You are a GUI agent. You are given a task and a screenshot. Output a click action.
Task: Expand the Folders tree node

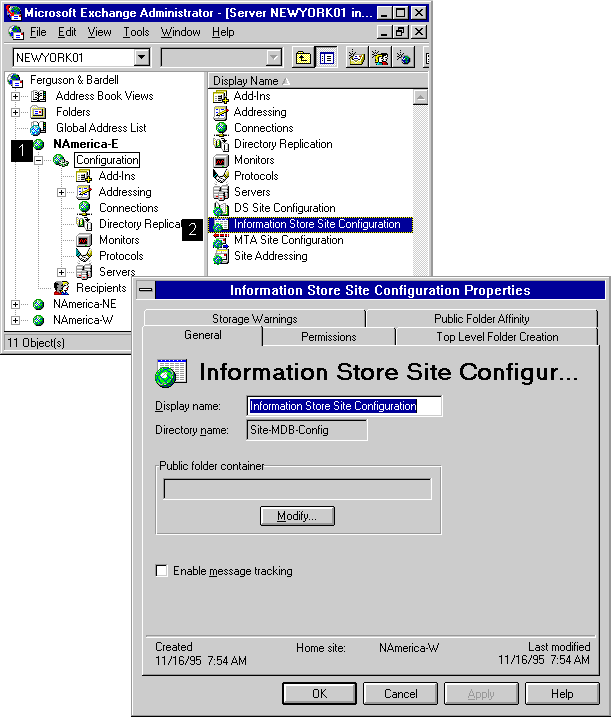click(x=16, y=112)
